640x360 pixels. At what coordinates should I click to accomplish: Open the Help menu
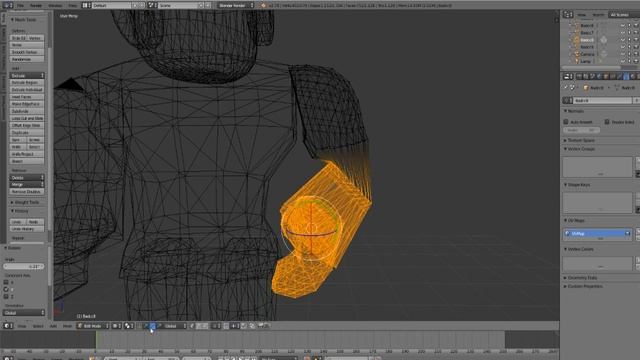[73, 5]
